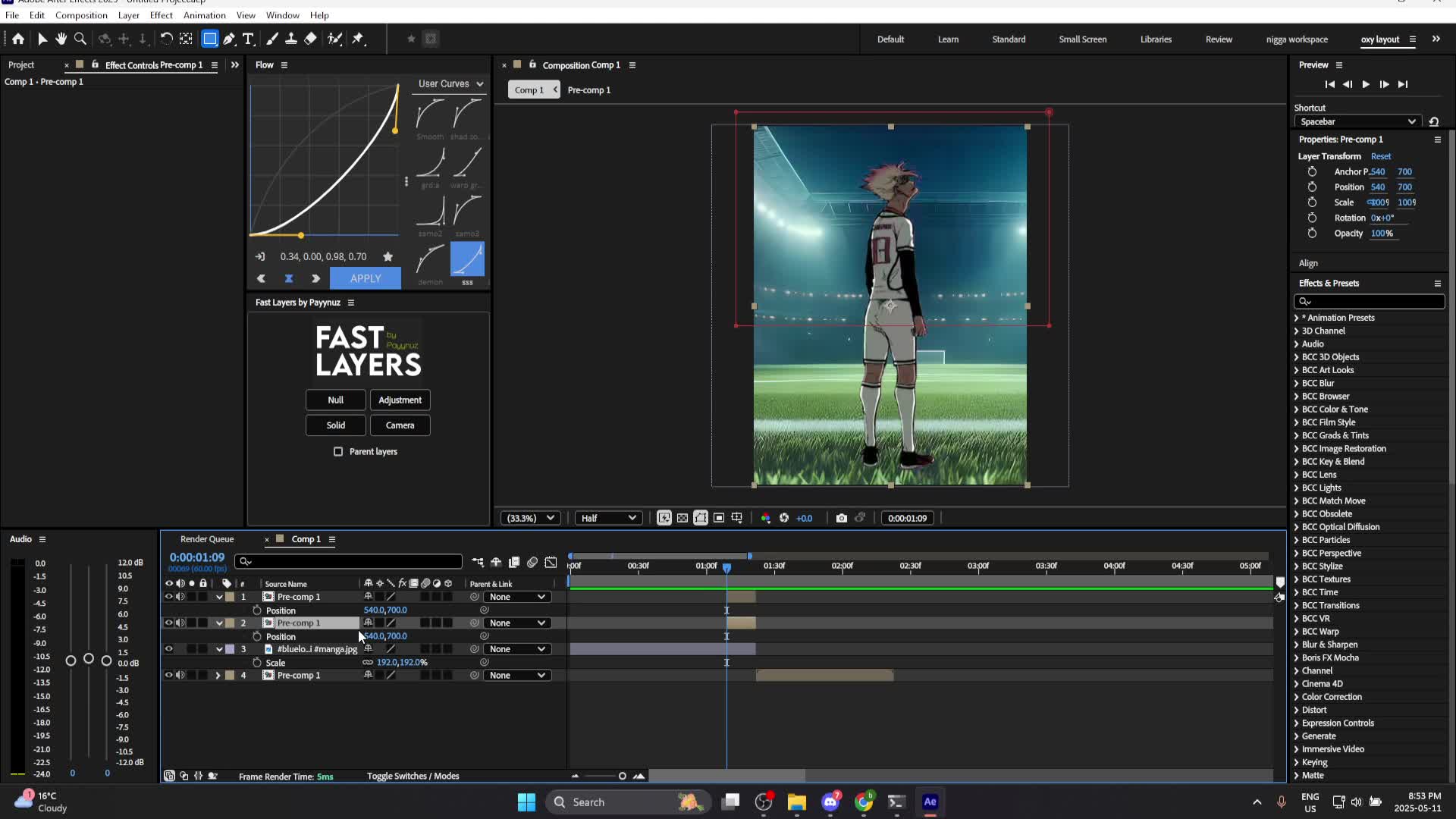Open the viewer resolution Half dropdown
1456x819 pixels.
tap(608, 518)
